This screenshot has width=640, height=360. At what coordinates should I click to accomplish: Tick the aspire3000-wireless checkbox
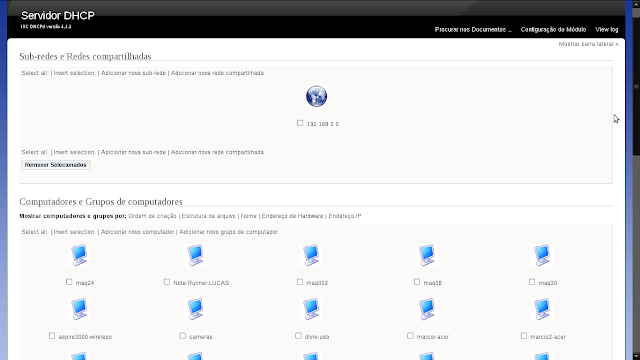[x=52, y=336]
